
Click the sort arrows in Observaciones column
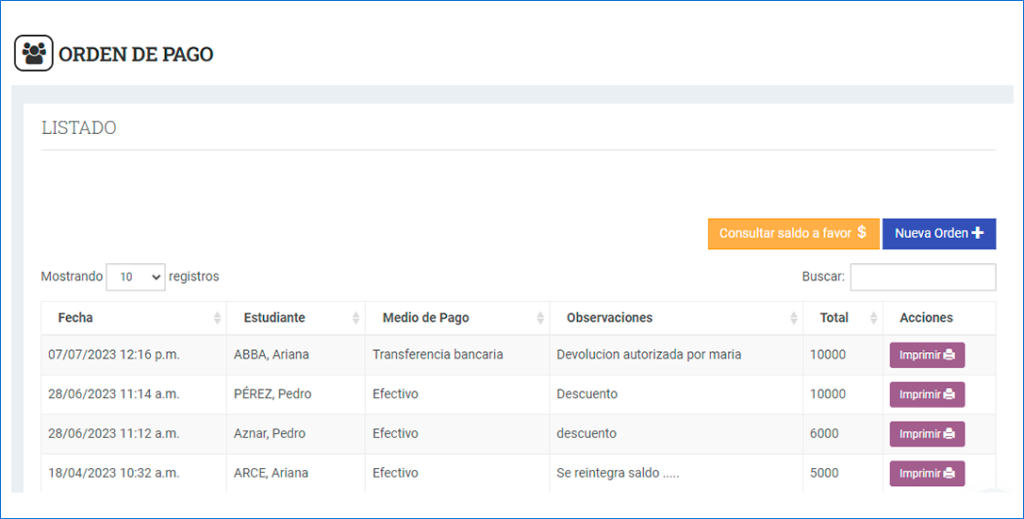click(794, 318)
